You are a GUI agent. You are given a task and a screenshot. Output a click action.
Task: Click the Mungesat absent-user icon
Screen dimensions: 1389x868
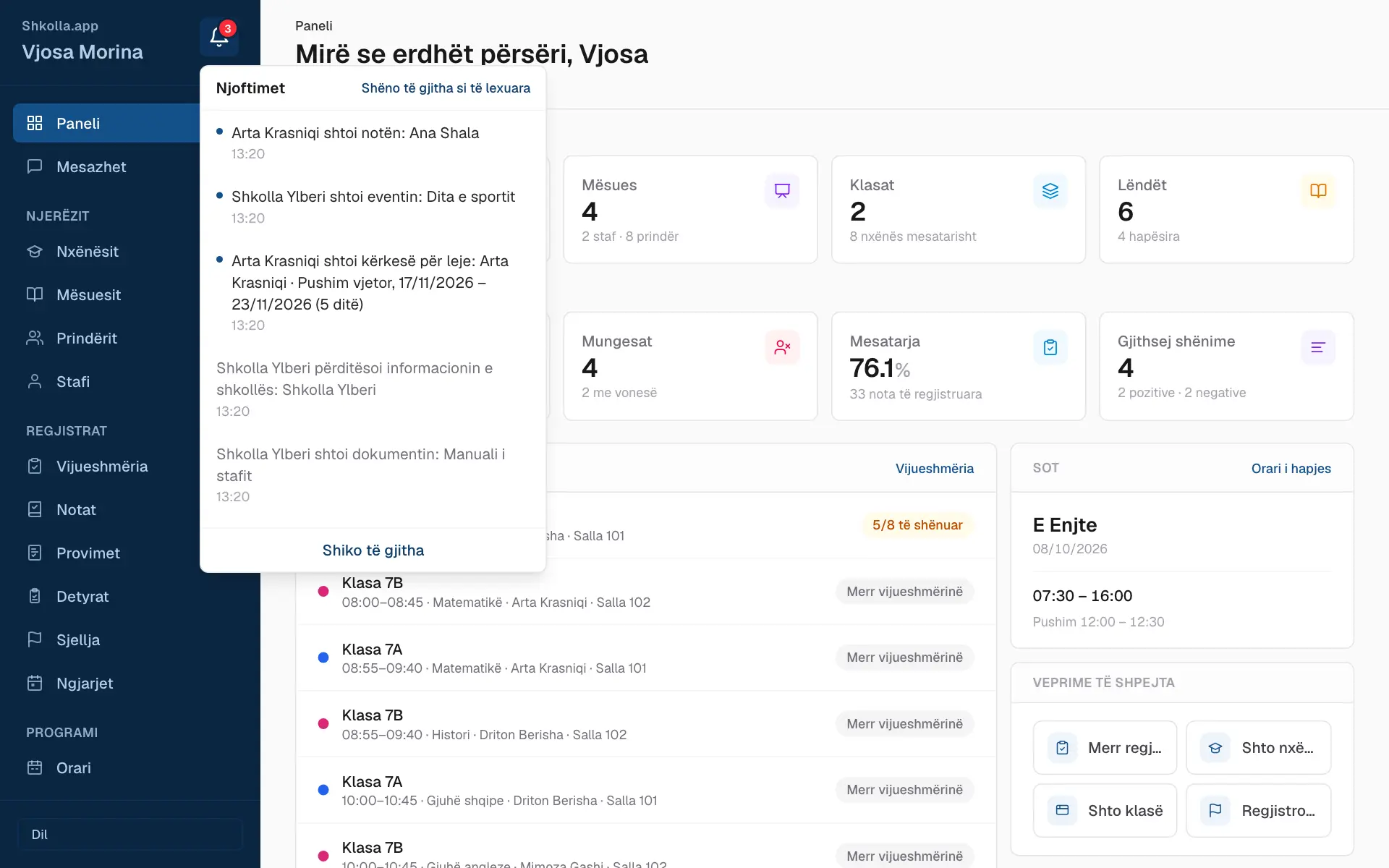(x=782, y=347)
